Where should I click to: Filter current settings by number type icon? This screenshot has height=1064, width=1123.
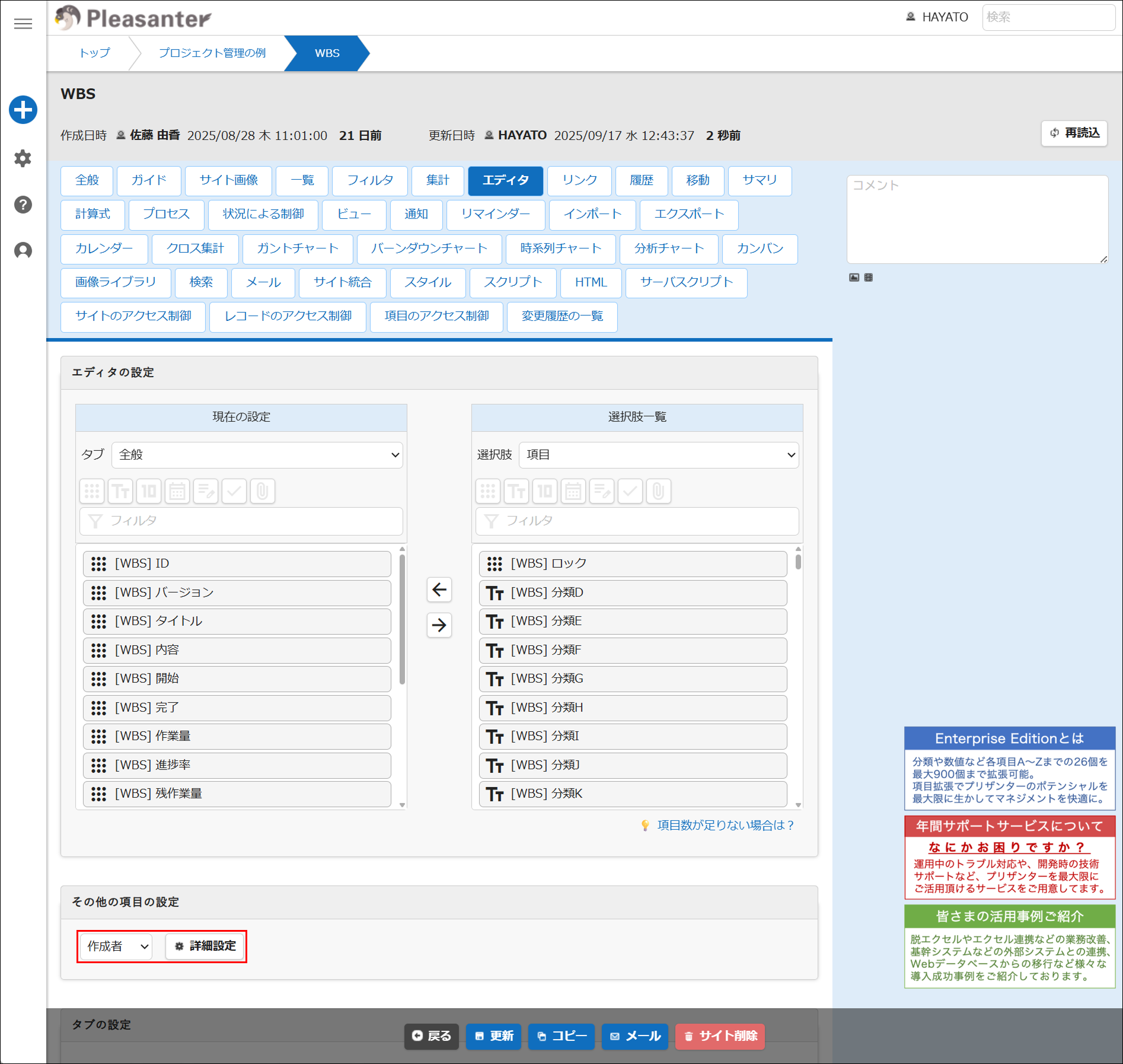(x=149, y=491)
